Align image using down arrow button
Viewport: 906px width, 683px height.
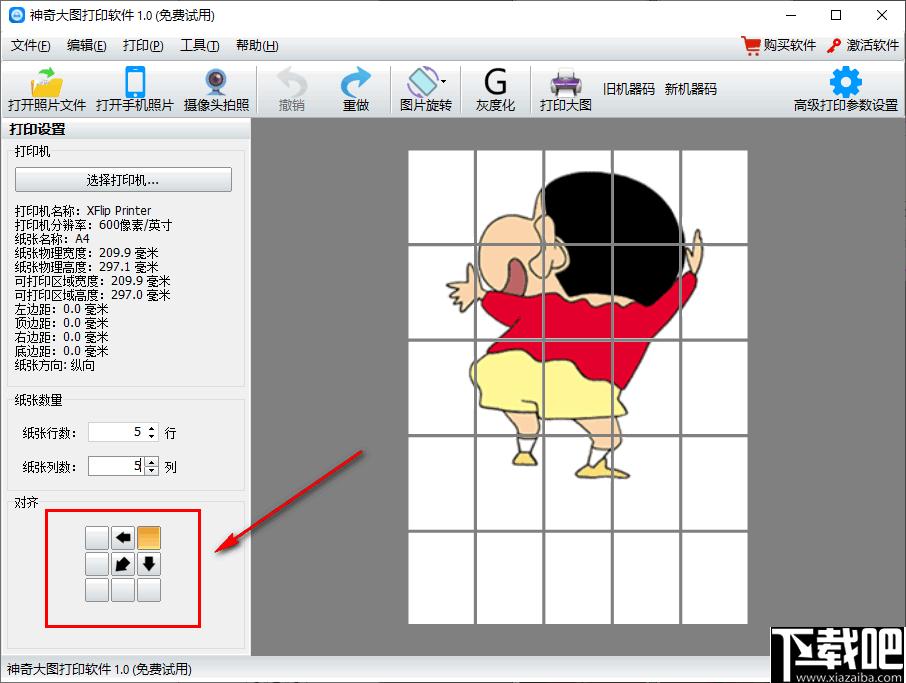149,564
